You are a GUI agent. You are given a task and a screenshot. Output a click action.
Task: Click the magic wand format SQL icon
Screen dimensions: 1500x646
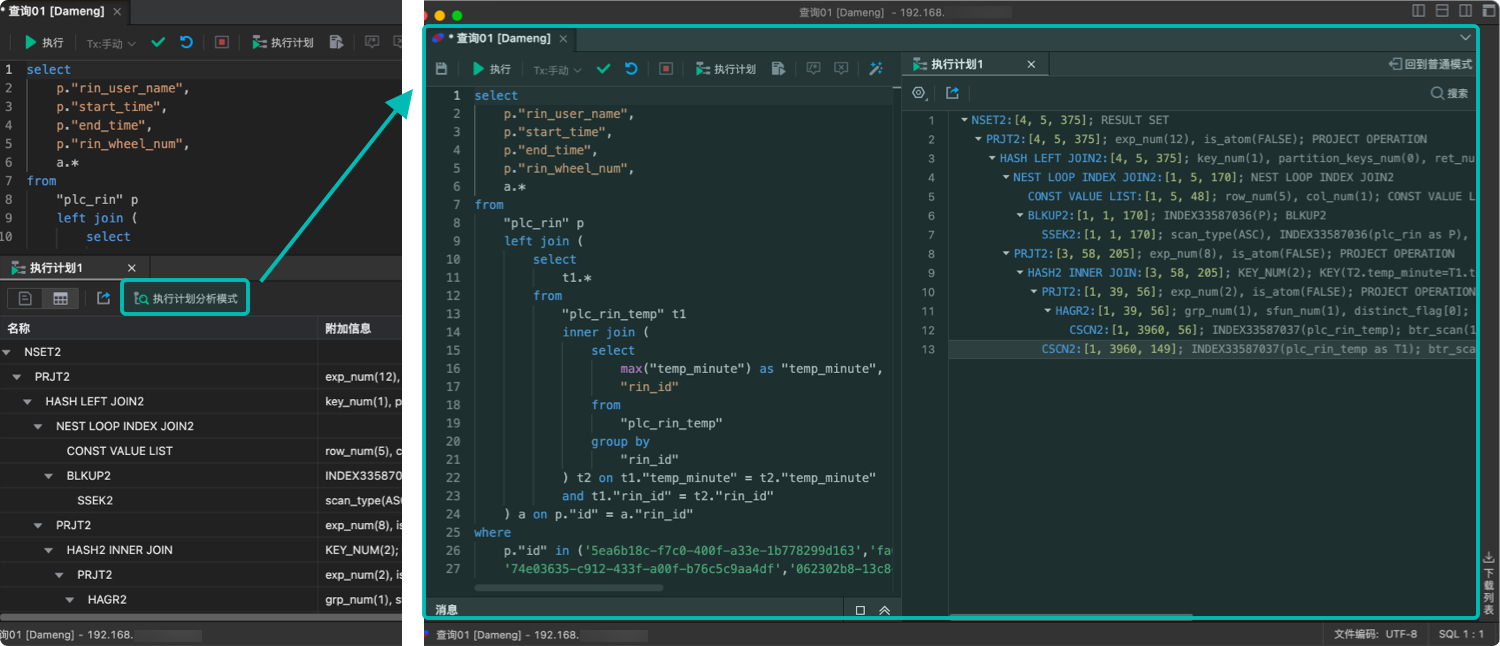click(x=876, y=69)
